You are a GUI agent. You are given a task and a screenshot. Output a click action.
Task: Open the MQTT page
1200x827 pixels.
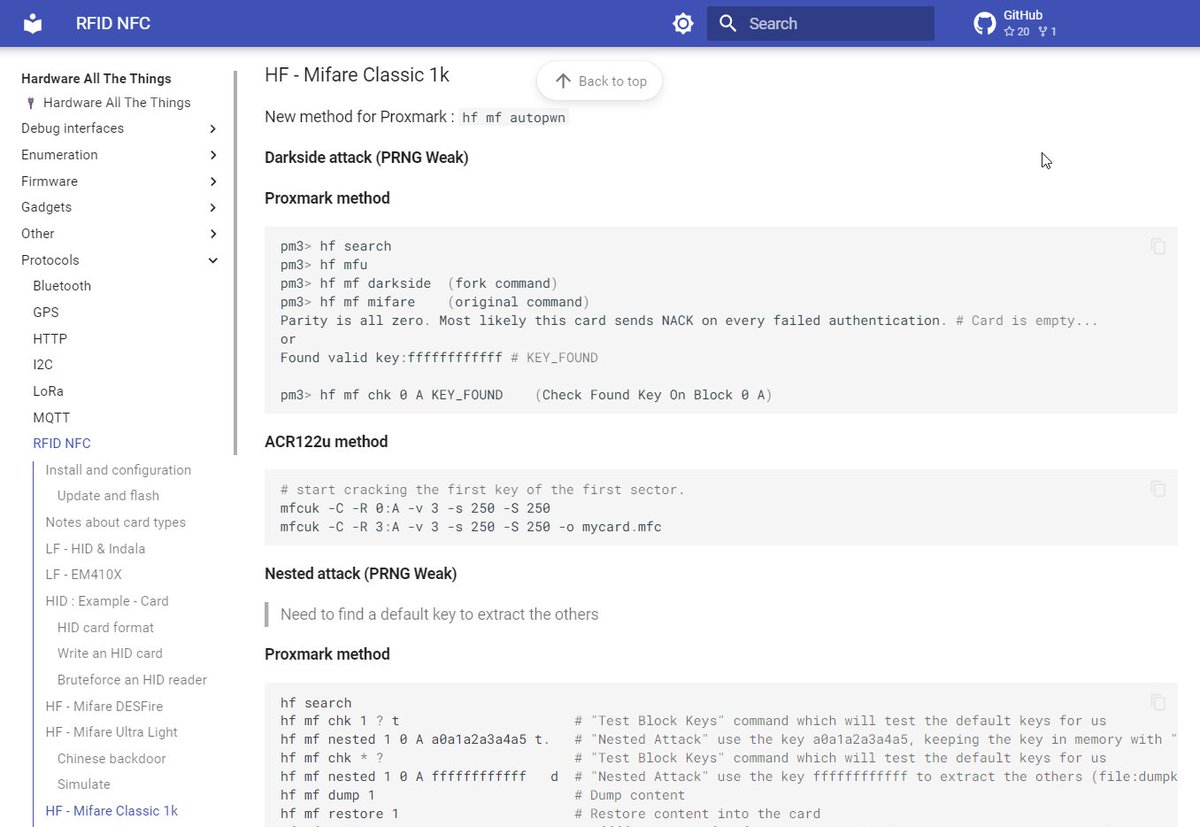[x=51, y=418]
